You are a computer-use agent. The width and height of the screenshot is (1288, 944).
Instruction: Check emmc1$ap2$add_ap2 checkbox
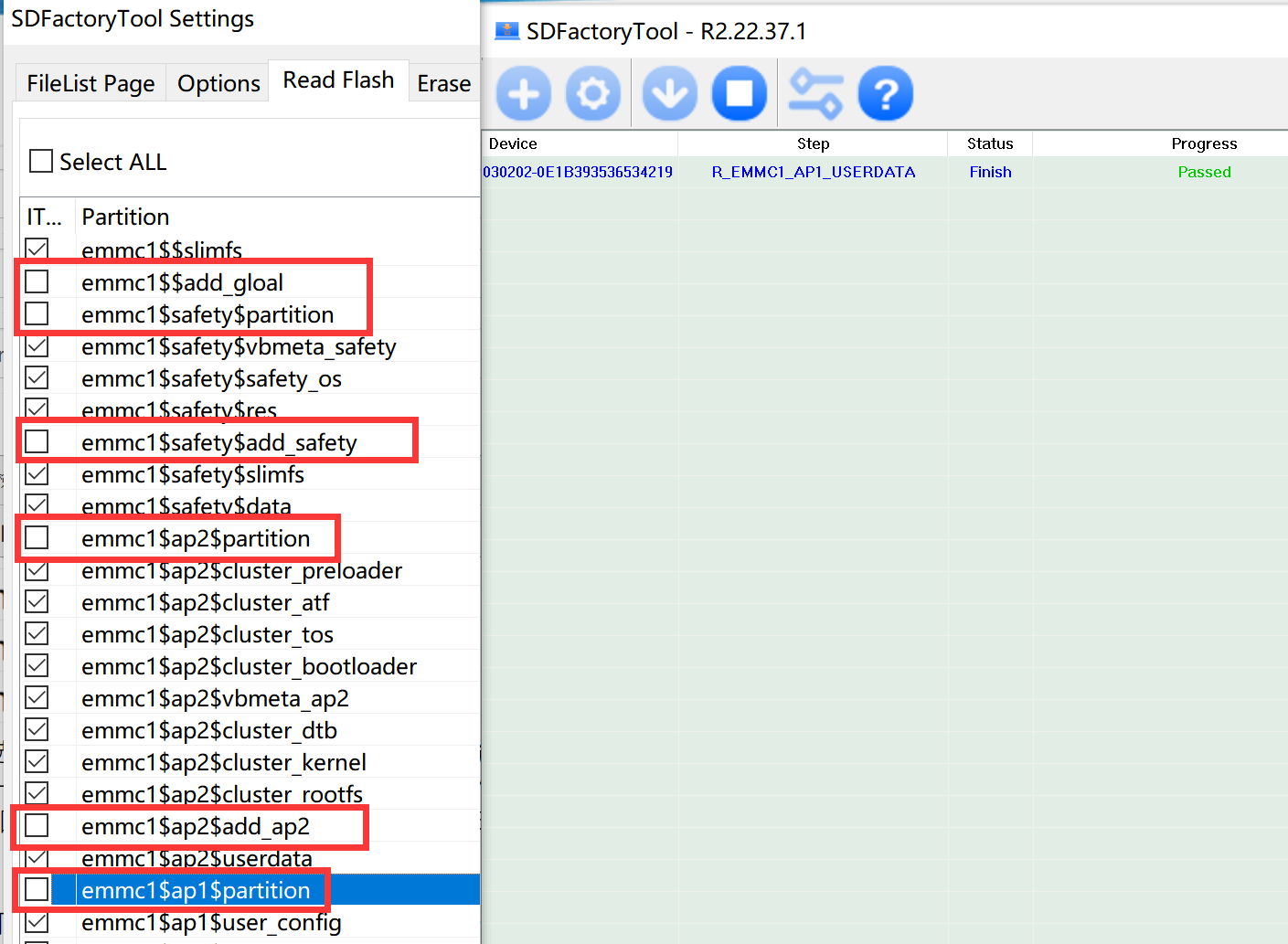(37, 825)
